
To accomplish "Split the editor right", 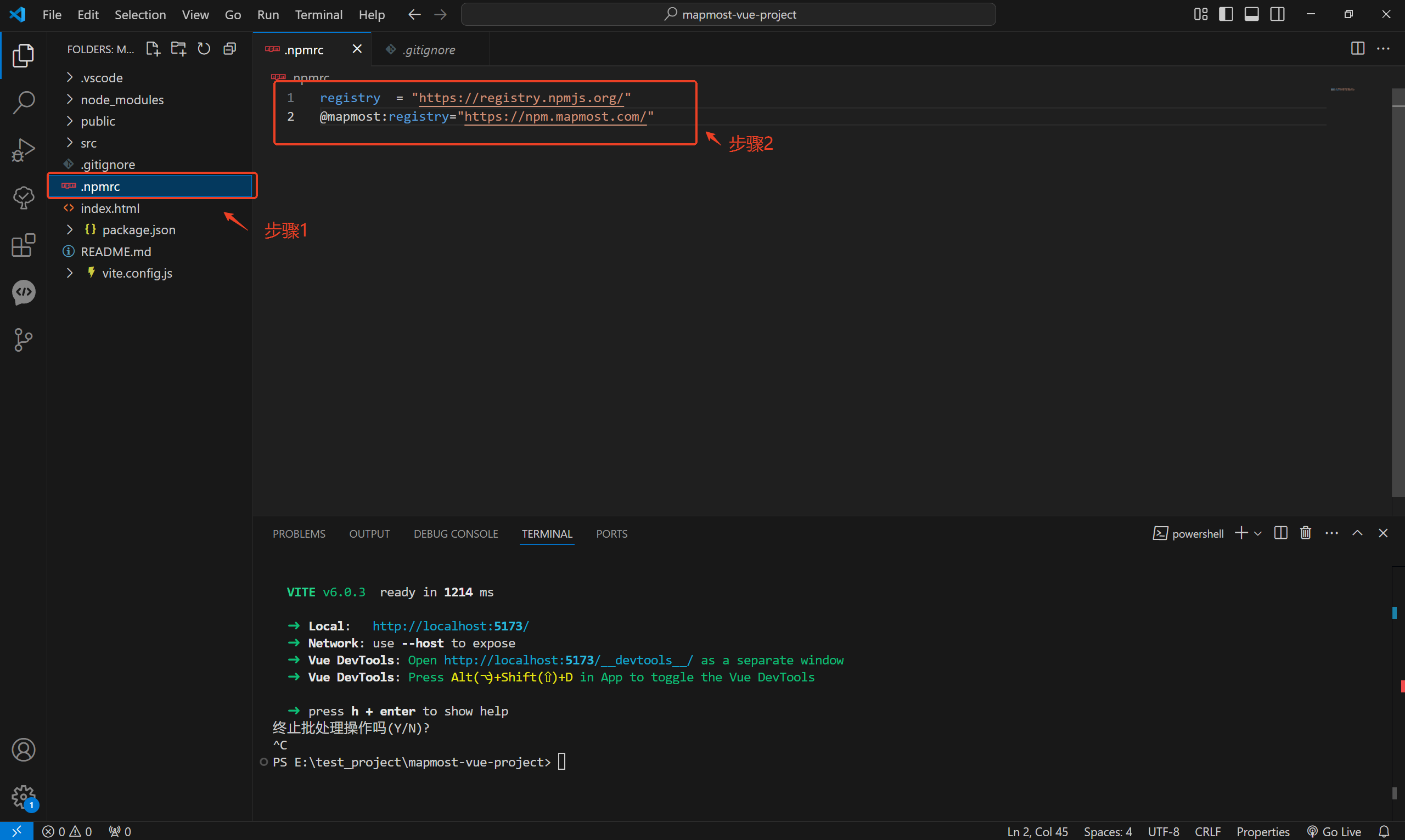I will [1357, 49].
